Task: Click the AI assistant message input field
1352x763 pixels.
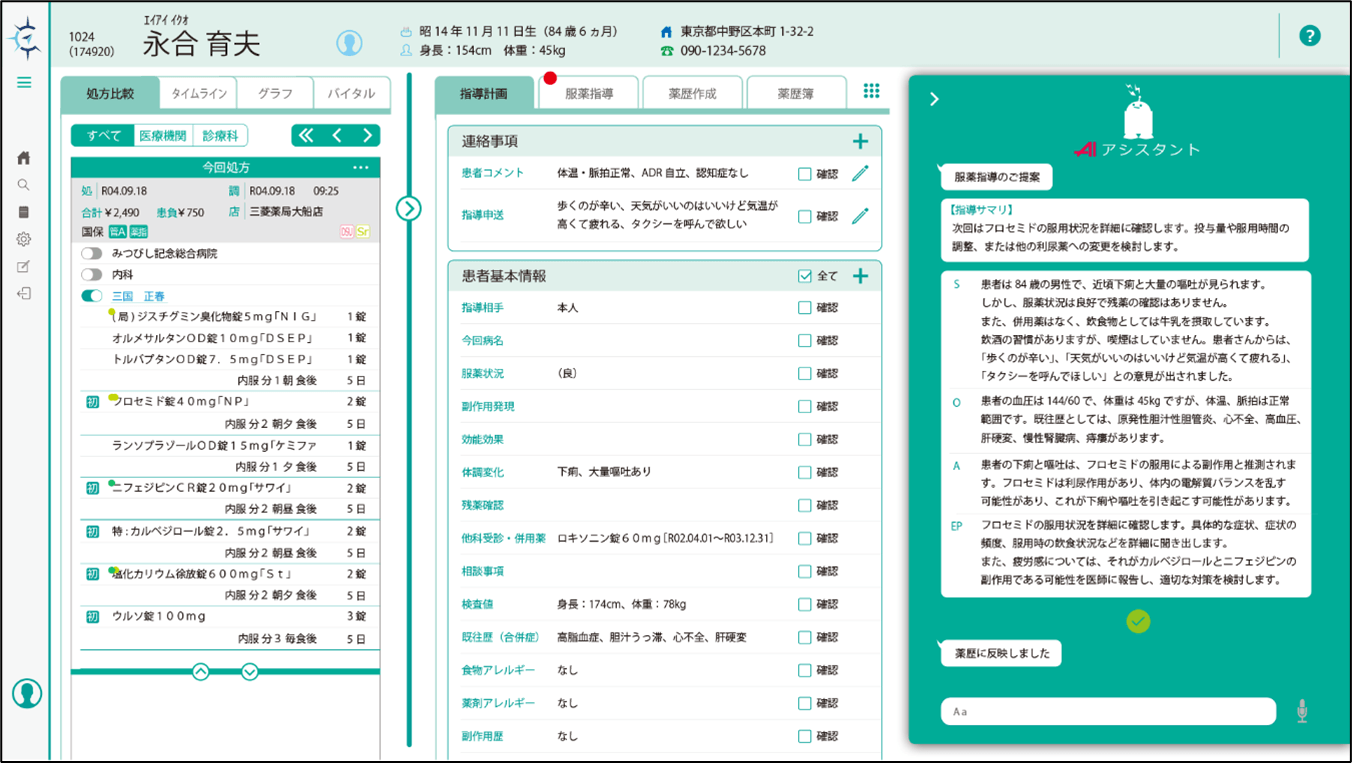Action: click(1108, 712)
